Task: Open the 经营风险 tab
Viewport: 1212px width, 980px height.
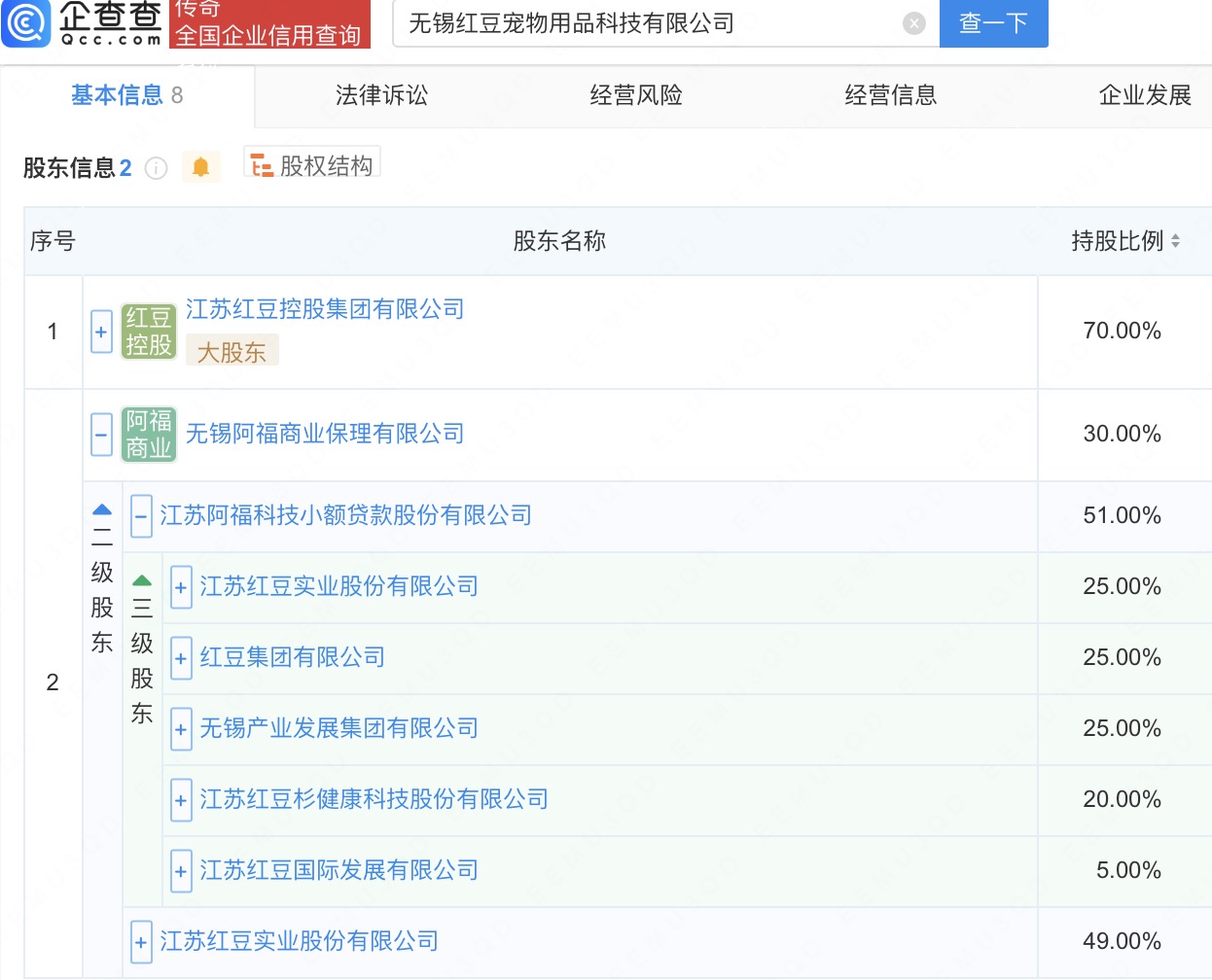Action: pos(636,95)
